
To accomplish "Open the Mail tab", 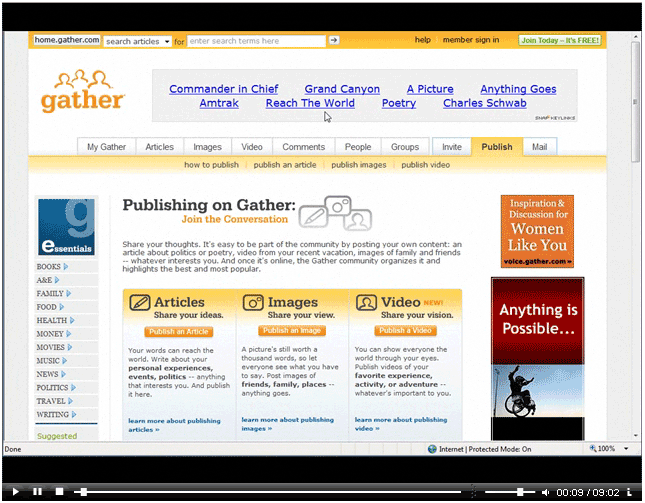I will pos(539,147).
